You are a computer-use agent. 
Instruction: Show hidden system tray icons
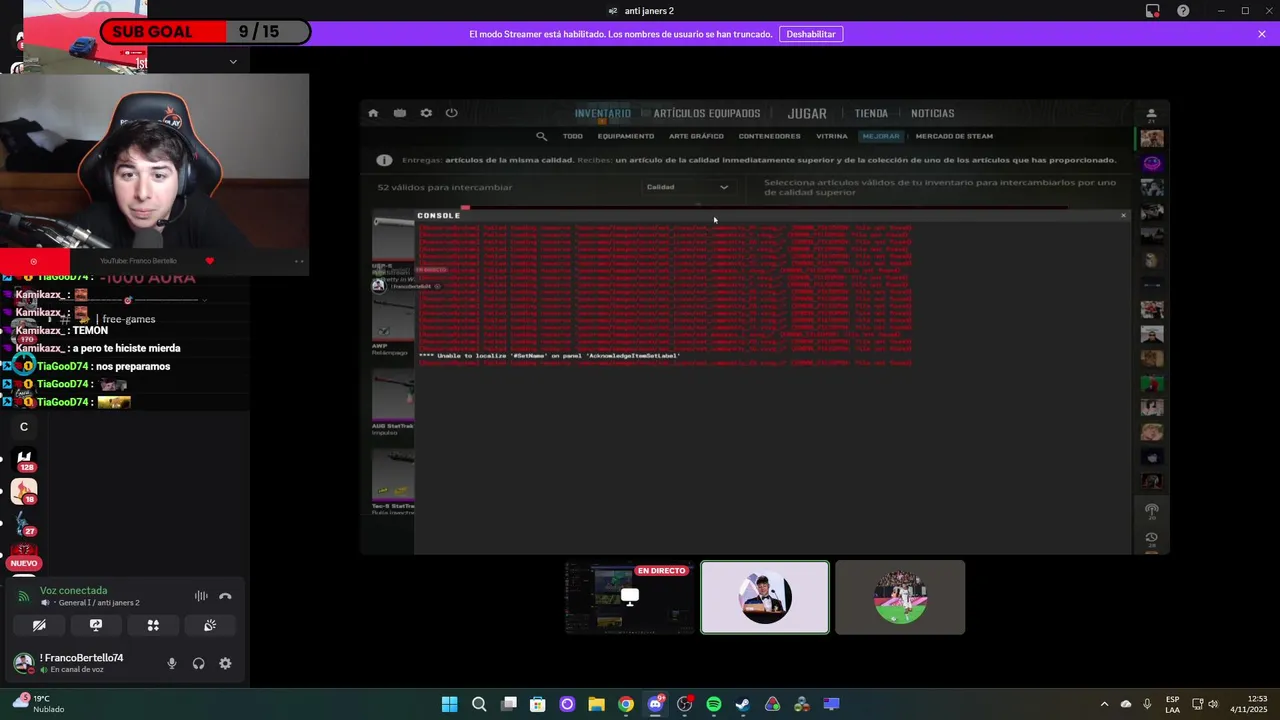click(x=1104, y=704)
